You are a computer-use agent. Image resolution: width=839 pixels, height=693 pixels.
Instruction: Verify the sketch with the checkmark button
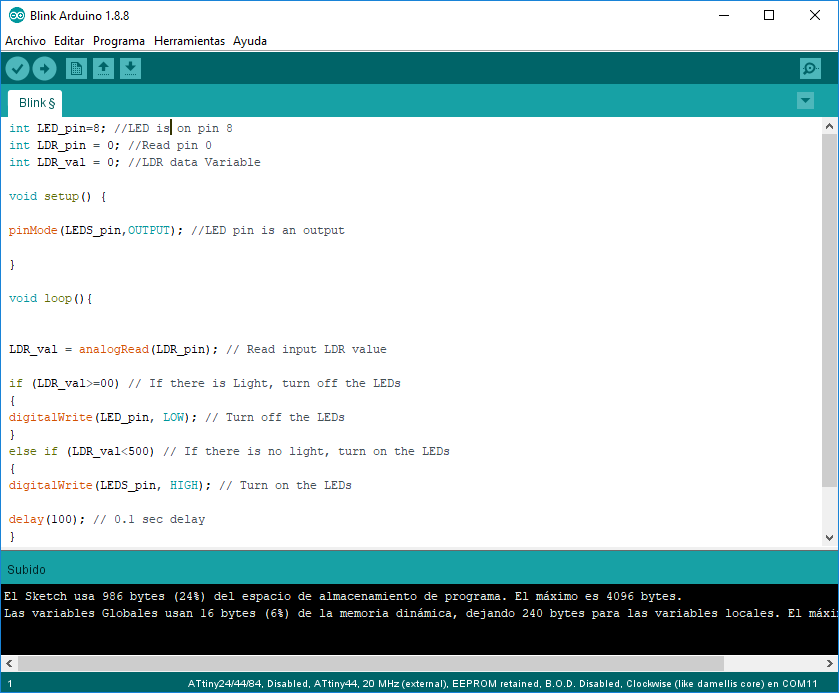[x=17, y=68]
